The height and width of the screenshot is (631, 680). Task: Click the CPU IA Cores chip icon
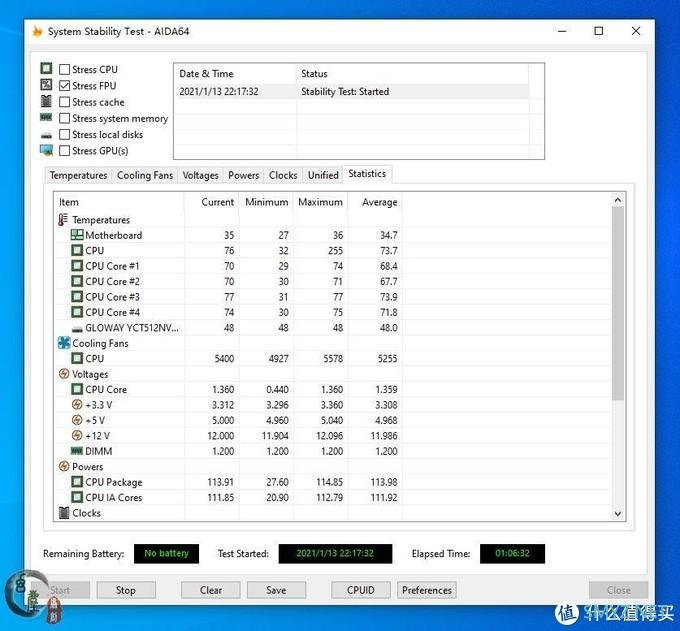point(77,497)
